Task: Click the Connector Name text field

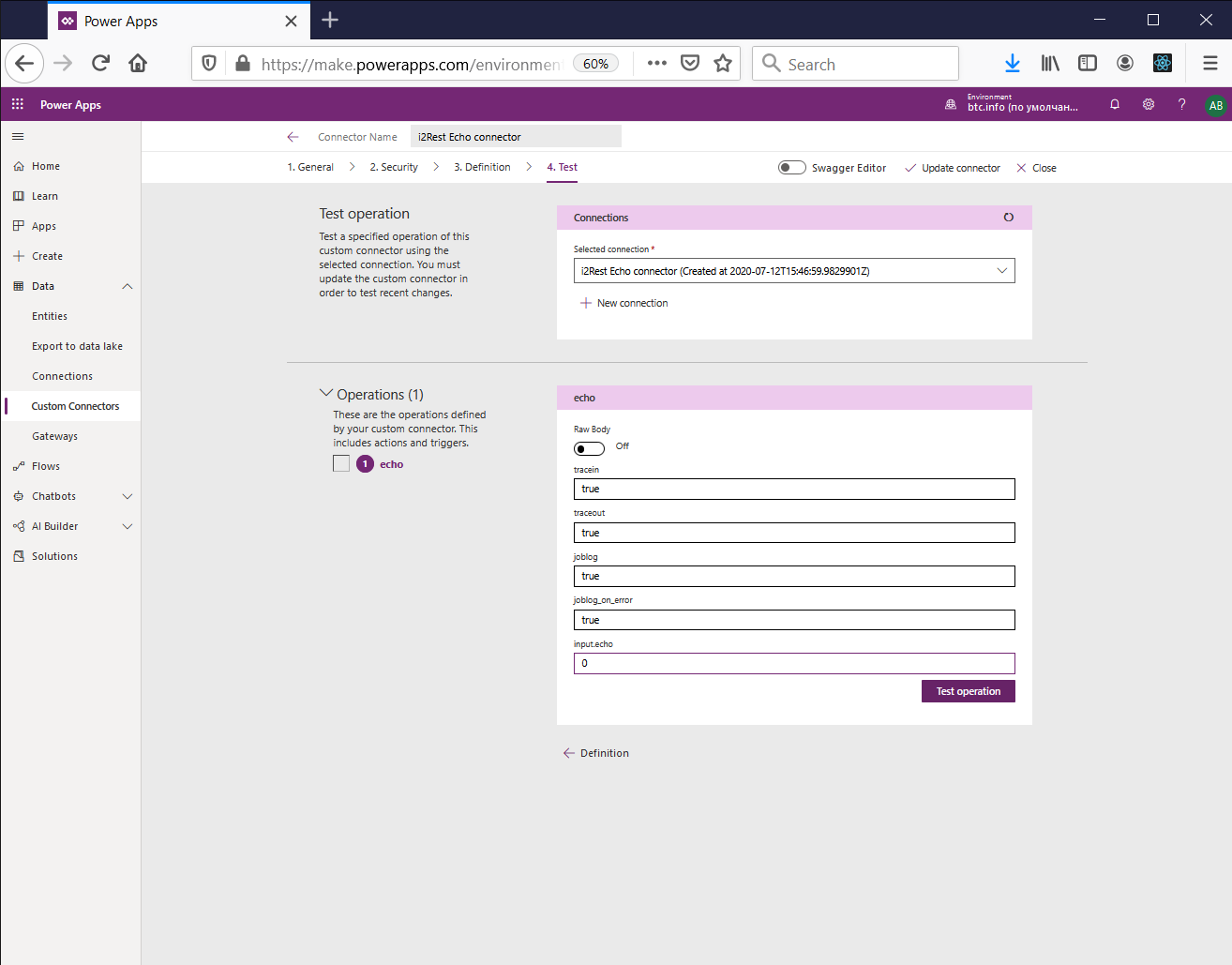Action: (516, 137)
